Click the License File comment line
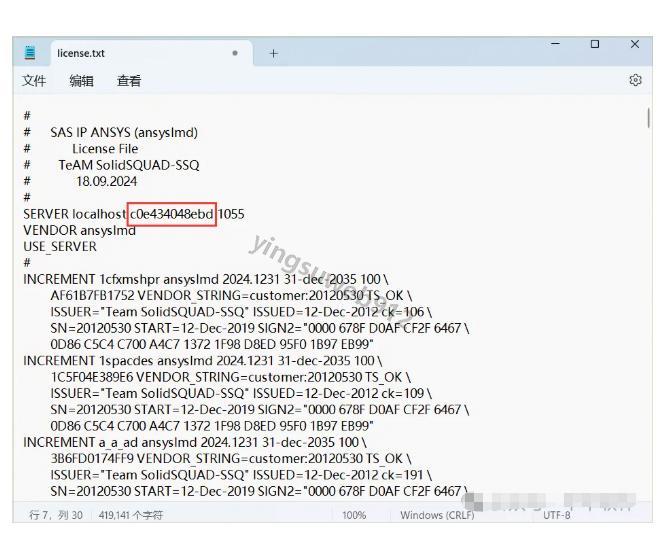 [x=105, y=149]
